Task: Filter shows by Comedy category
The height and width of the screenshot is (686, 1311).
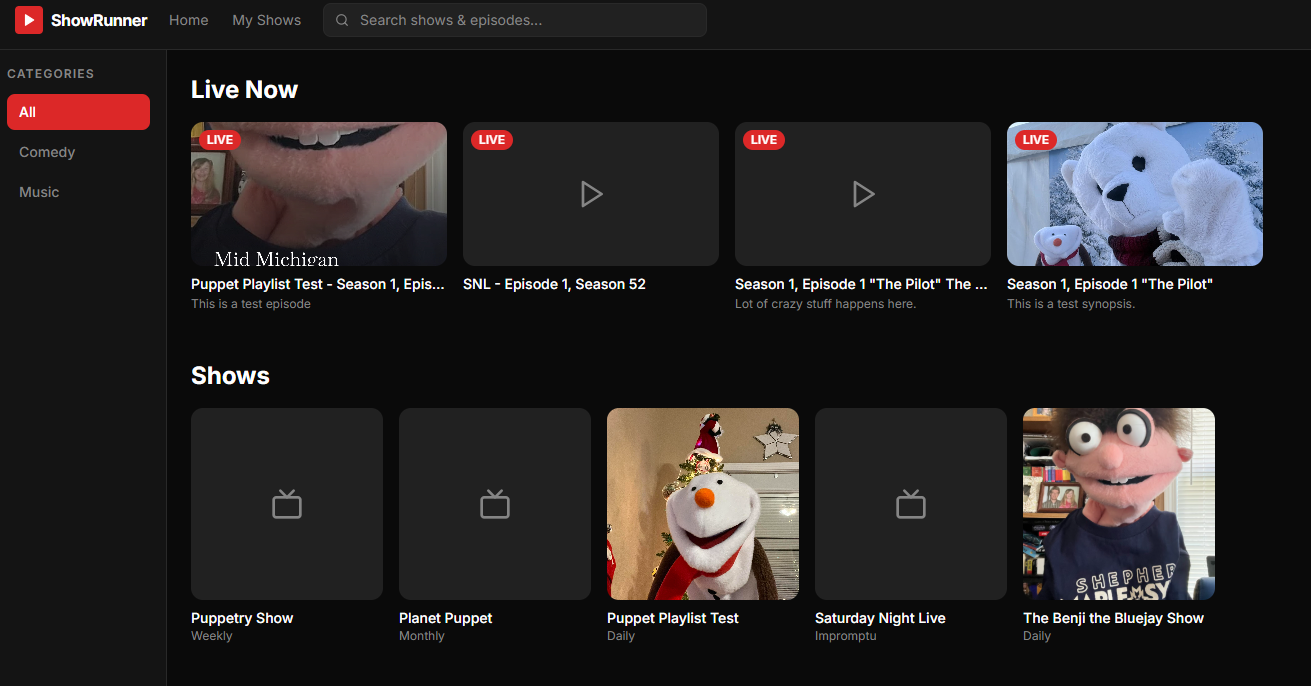Action: click(x=47, y=152)
